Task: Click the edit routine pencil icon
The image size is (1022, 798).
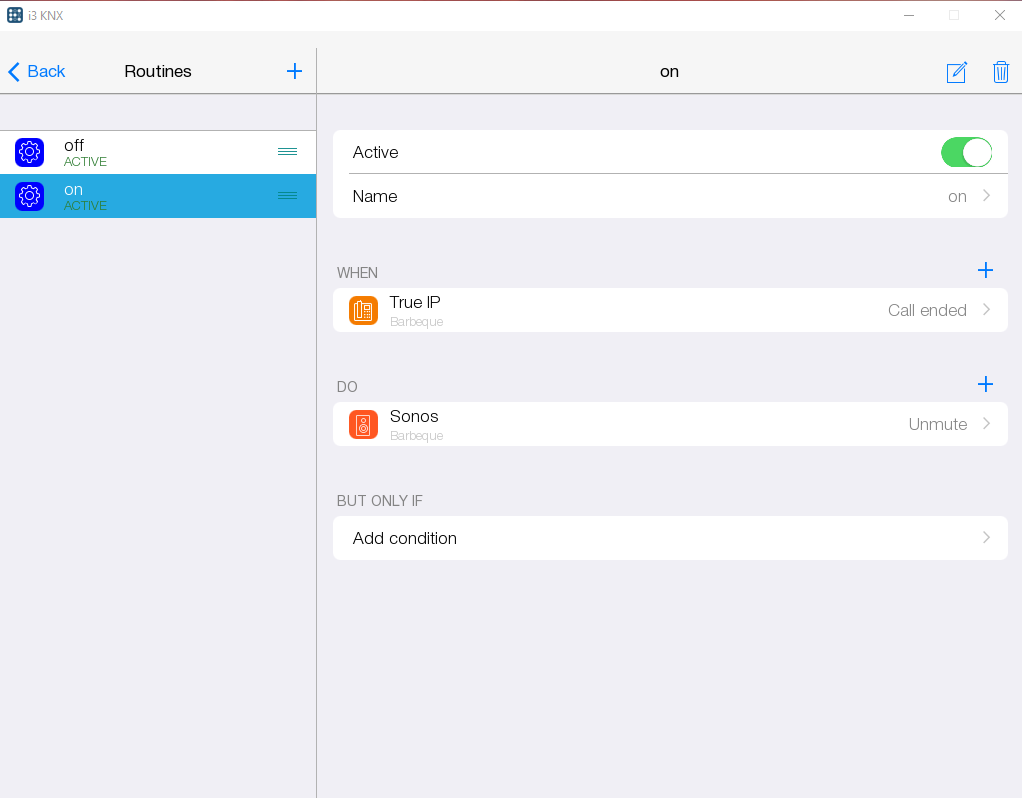Action: click(956, 72)
